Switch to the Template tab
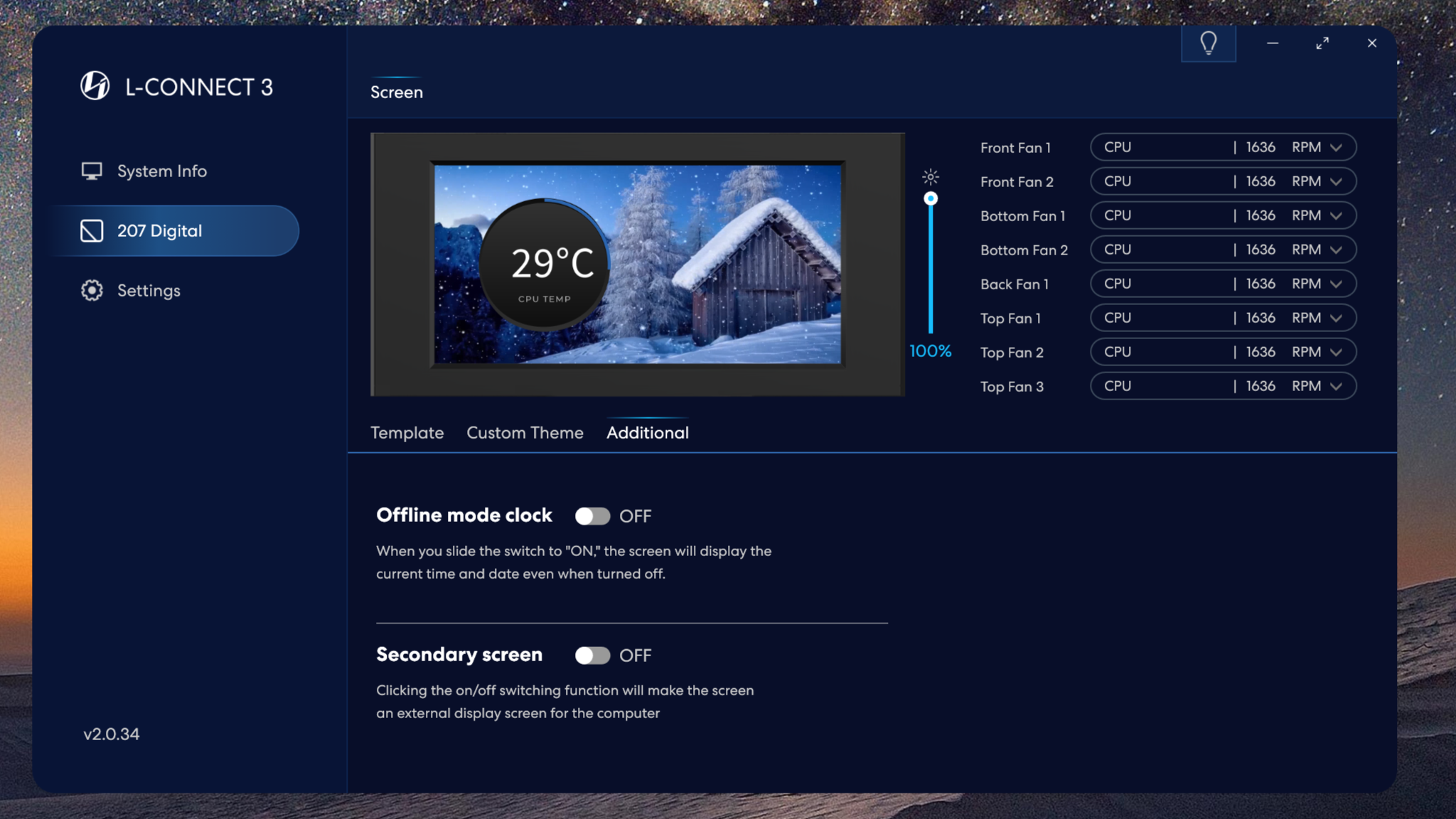This screenshot has height=819, width=1456. 407,433
